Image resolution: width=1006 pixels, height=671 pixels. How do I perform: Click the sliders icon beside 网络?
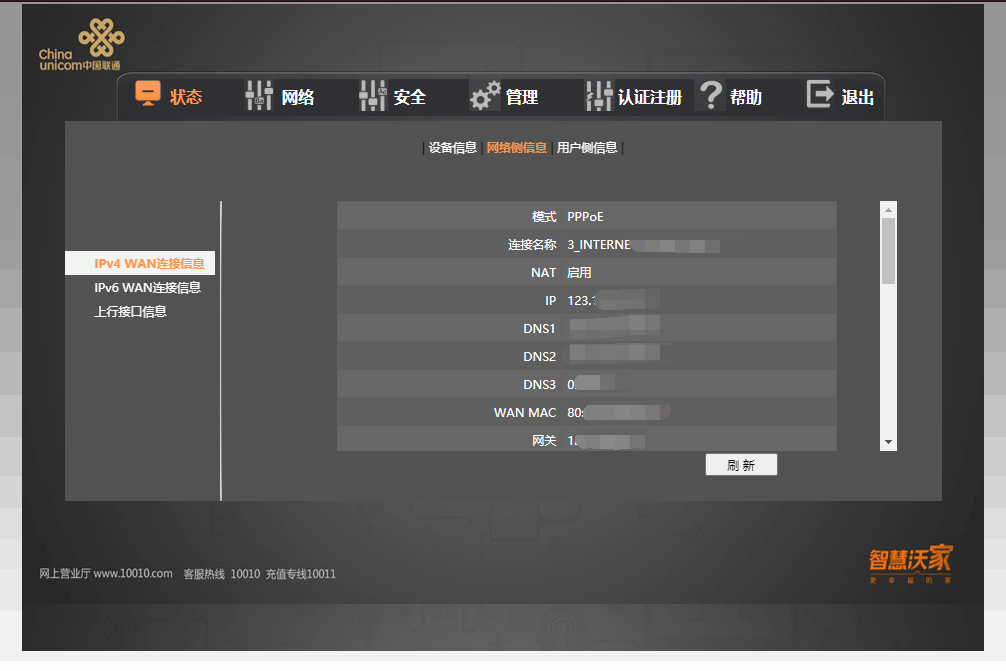(259, 96)
